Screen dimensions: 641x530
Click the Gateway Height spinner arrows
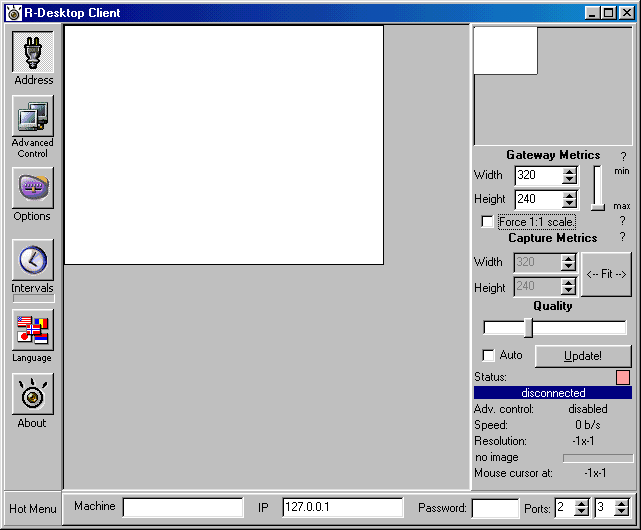click(x=569, y=199)
